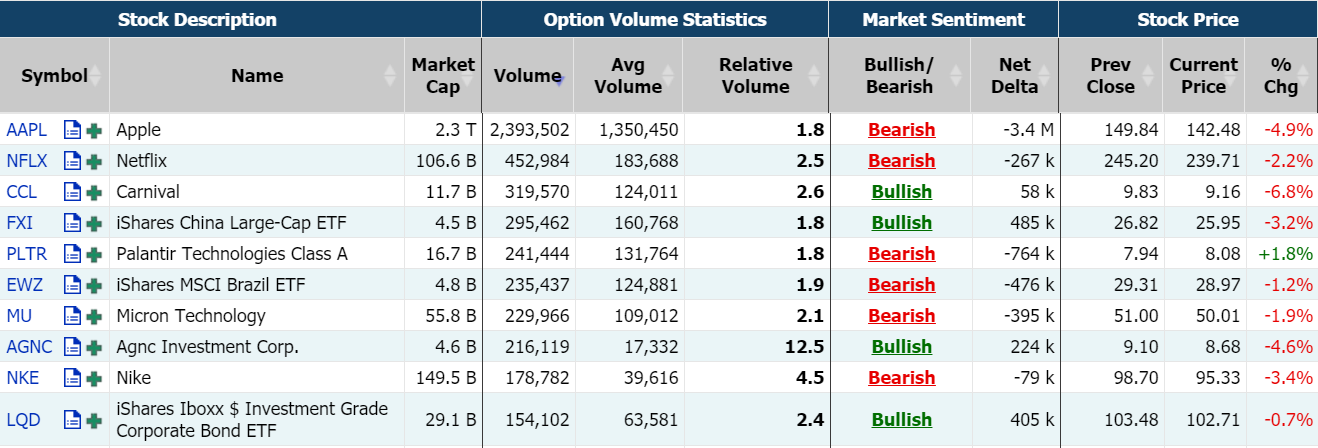Open the document icon for NKE

click(x=72, y=378)
